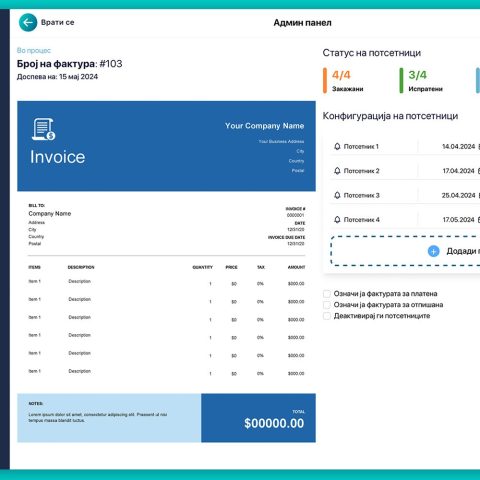Click the orange Закажани status bar
This screenshot has height=480, width=480.
click(325, 80)
